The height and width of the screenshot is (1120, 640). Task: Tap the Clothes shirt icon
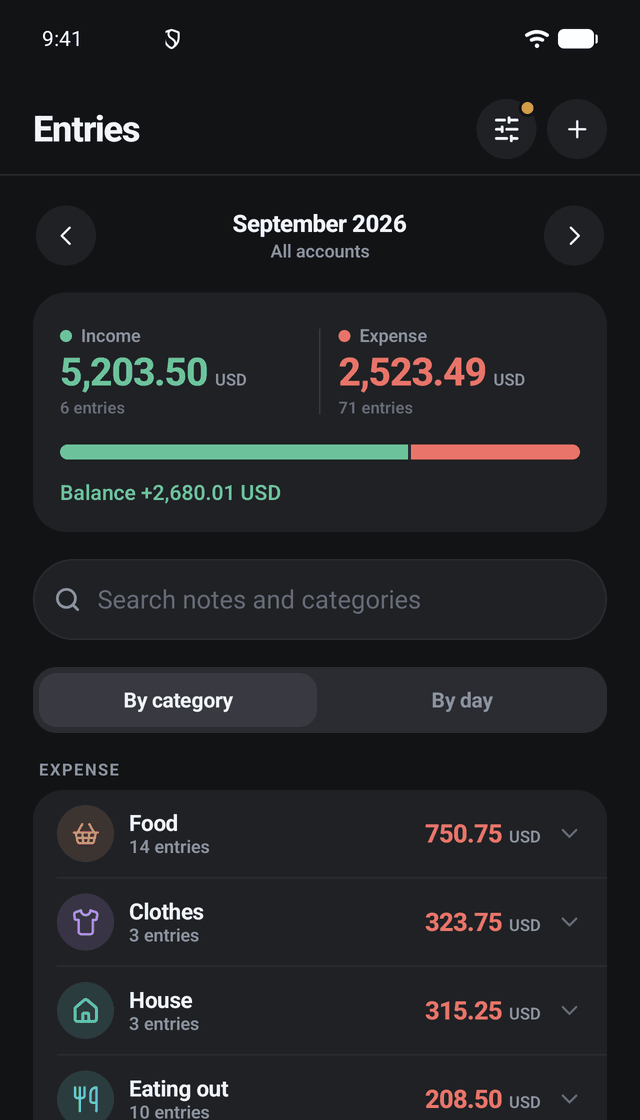pos(86,922)
